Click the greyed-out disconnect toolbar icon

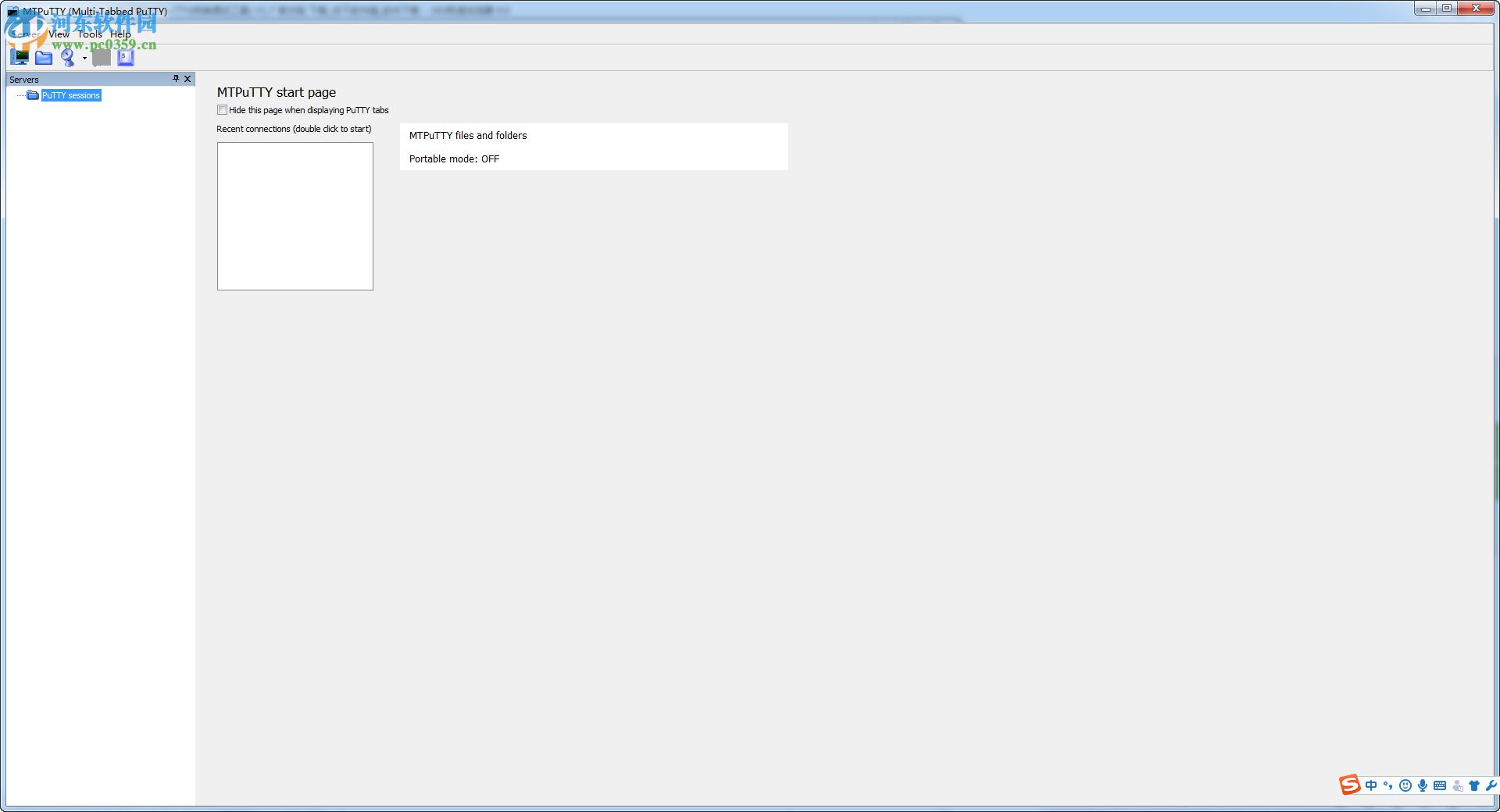[102, 58]
